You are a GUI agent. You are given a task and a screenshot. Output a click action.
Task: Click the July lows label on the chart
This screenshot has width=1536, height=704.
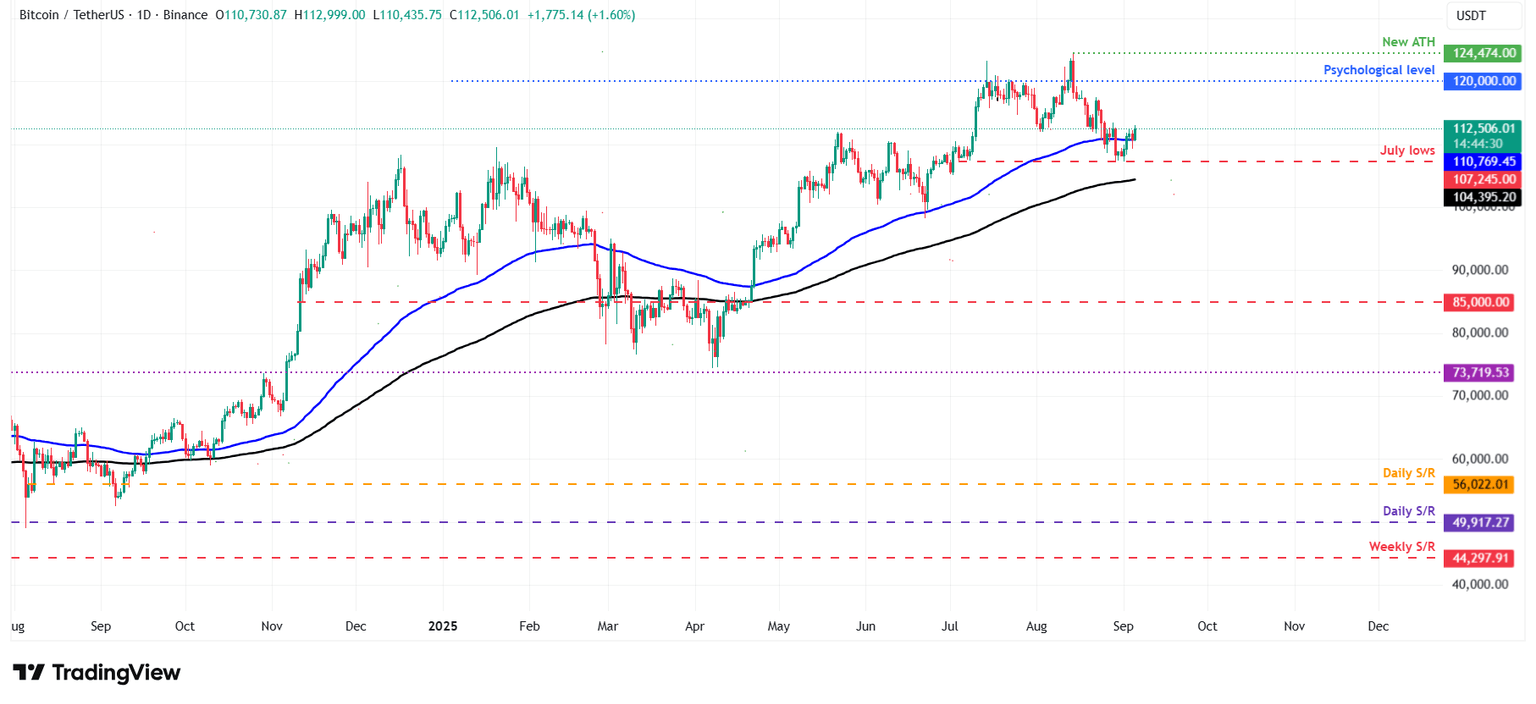tap(1408, 149)
